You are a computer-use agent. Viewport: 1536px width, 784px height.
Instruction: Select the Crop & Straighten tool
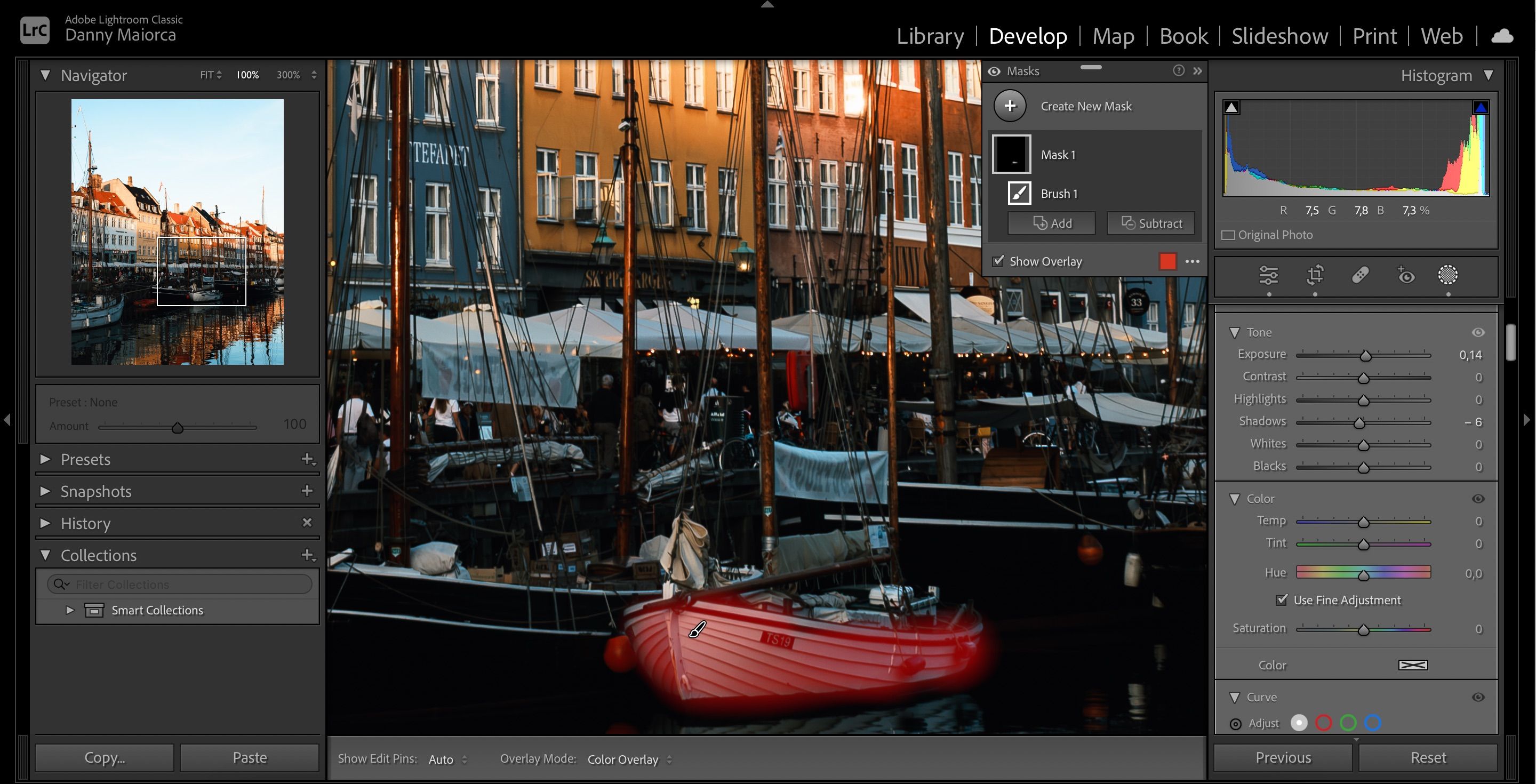1314,275
